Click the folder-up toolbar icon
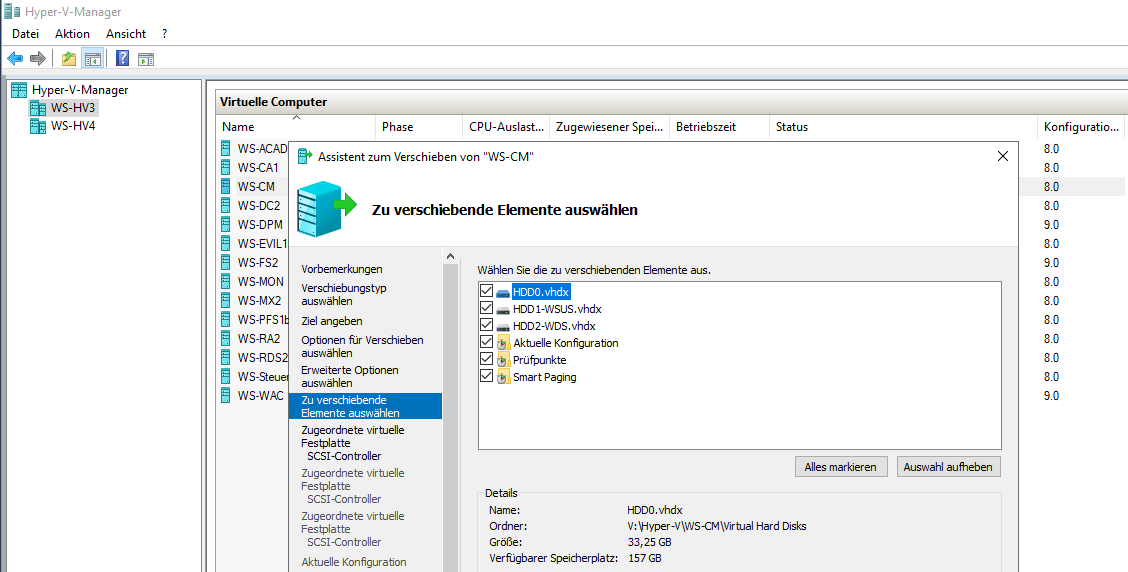Viewport: 1128px width, 572px height. [x=69, y=59]
